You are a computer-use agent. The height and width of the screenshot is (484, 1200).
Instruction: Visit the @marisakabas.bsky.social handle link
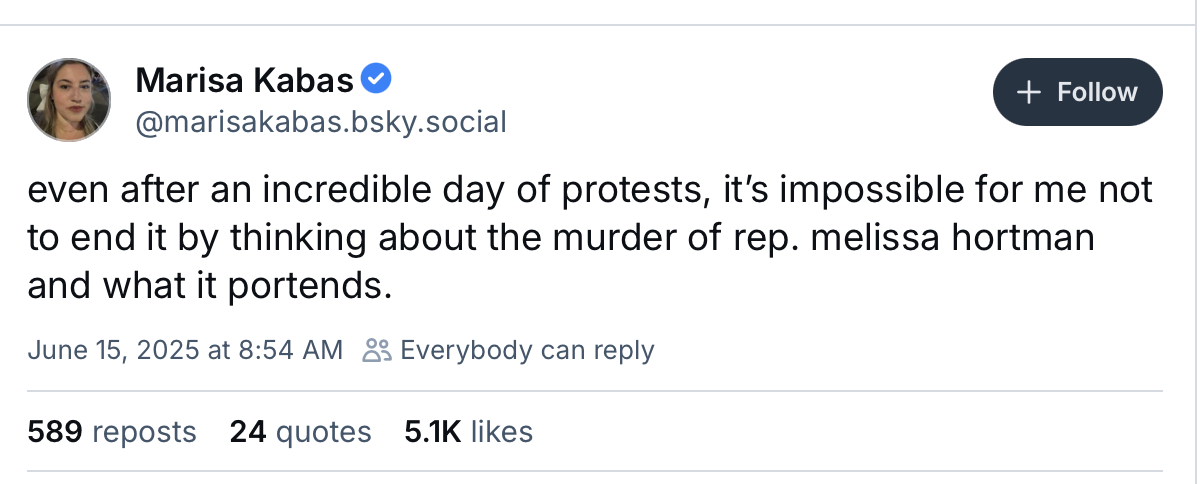(x=320, y=123)
